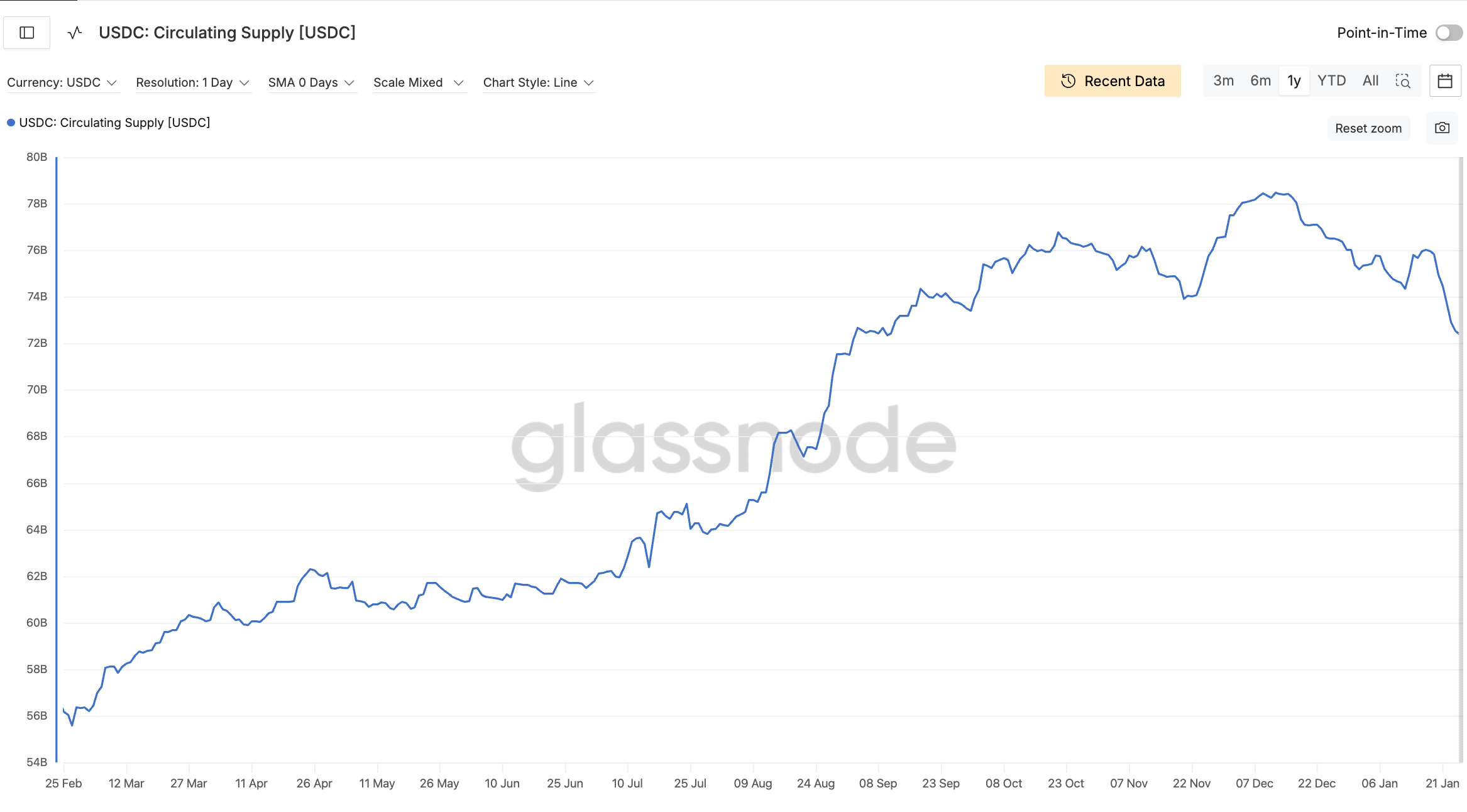Open the Currency: USDC dropdown
Viewport: 1467px width, 812px height.
[62, 82]
